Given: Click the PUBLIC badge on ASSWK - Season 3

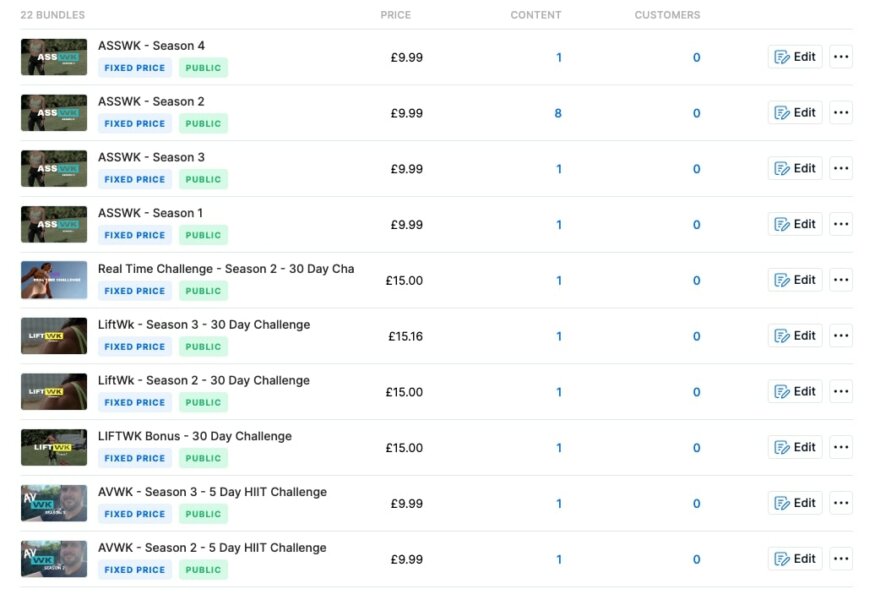Looking at the screenshot, I should pos(203,179).
